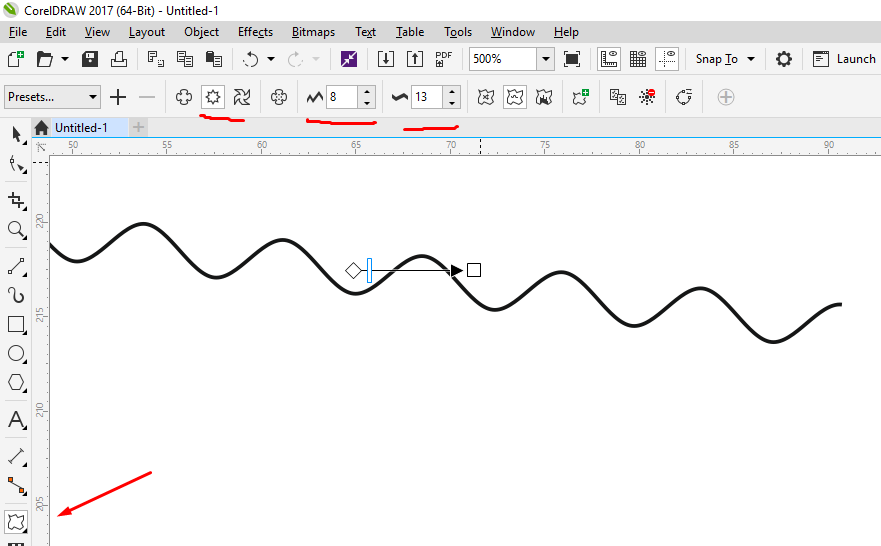Viewport: 881px width, 546px height.
Task: Click the Zipper frequency field
Action: [x=427, y=97]
